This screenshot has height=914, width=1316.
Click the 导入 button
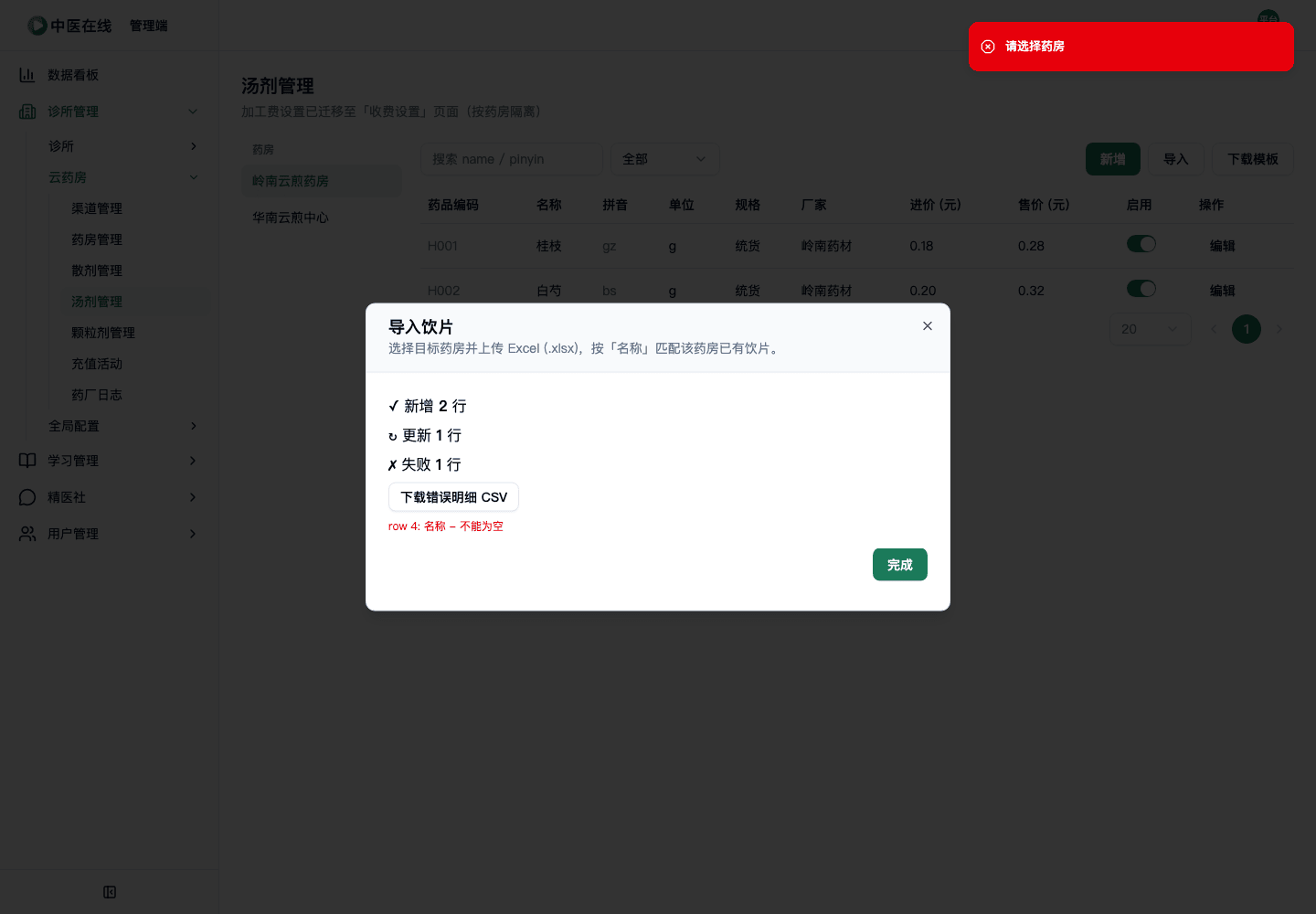pyautogui.click(x=1176, y=159)
